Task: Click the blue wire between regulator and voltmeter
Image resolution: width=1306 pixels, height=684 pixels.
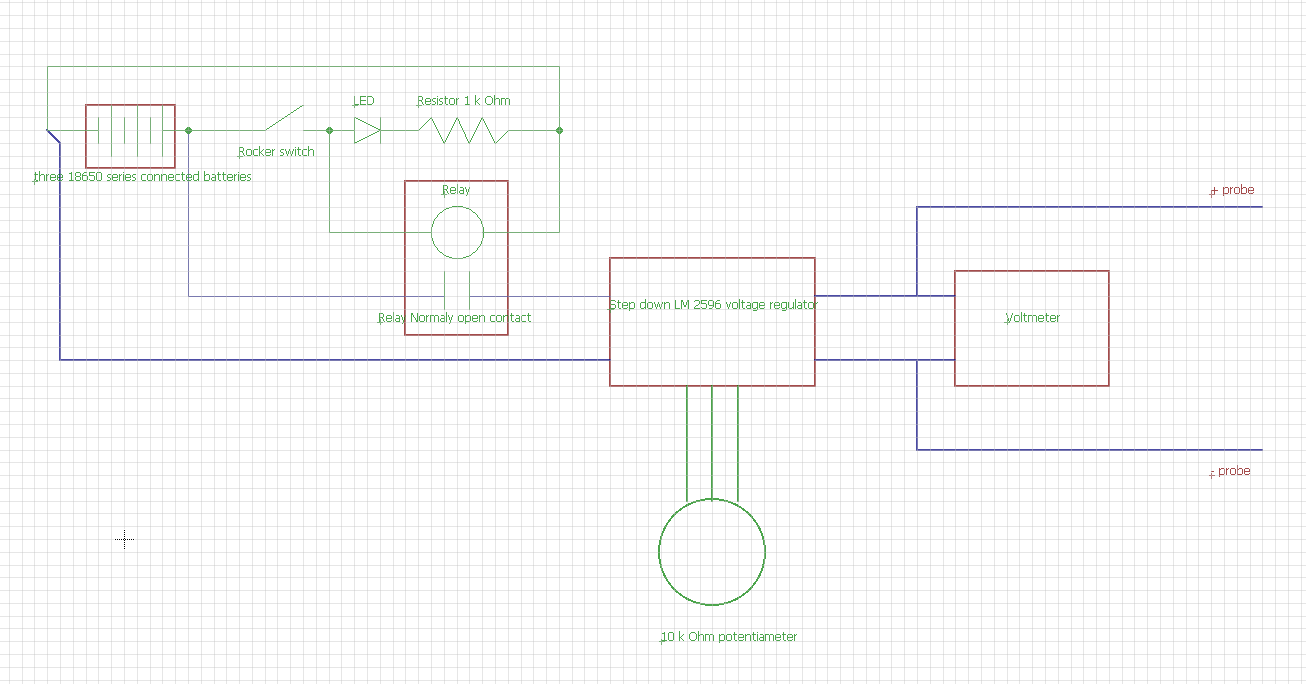Action: tap(885, 295)
